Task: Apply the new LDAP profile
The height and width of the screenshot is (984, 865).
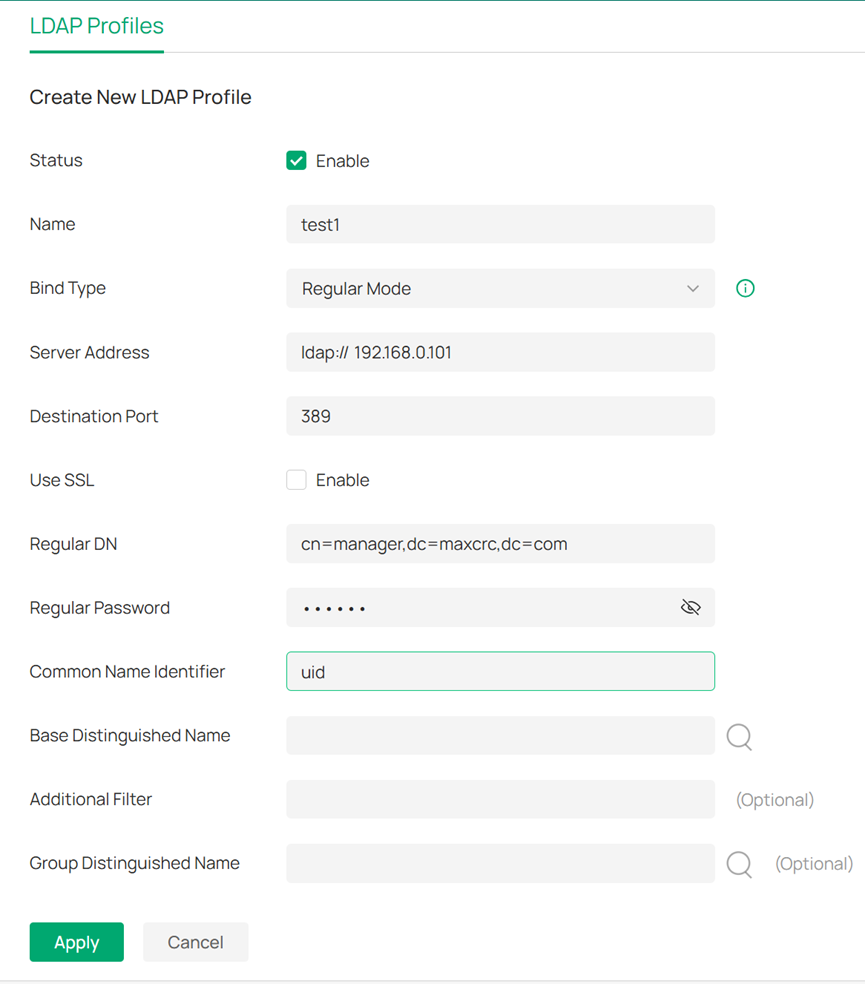Action: coord(76,941)
